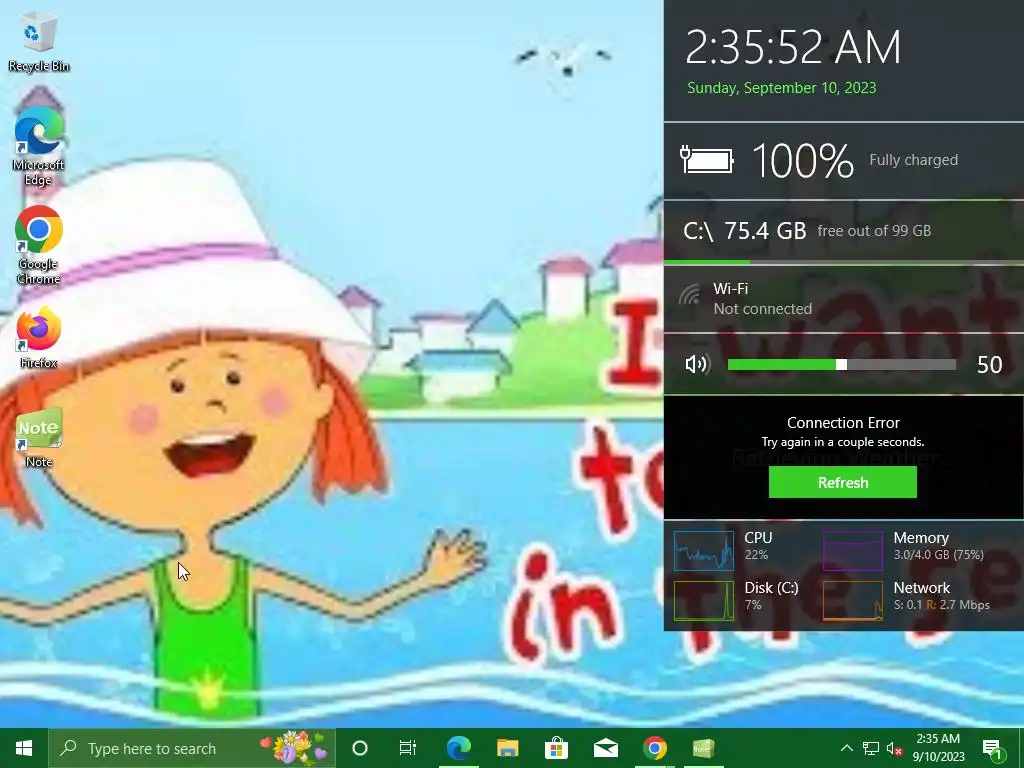Click the battery charging icon
The width and height of the screenshot is (1024, 768).
(x=706, y=160)
